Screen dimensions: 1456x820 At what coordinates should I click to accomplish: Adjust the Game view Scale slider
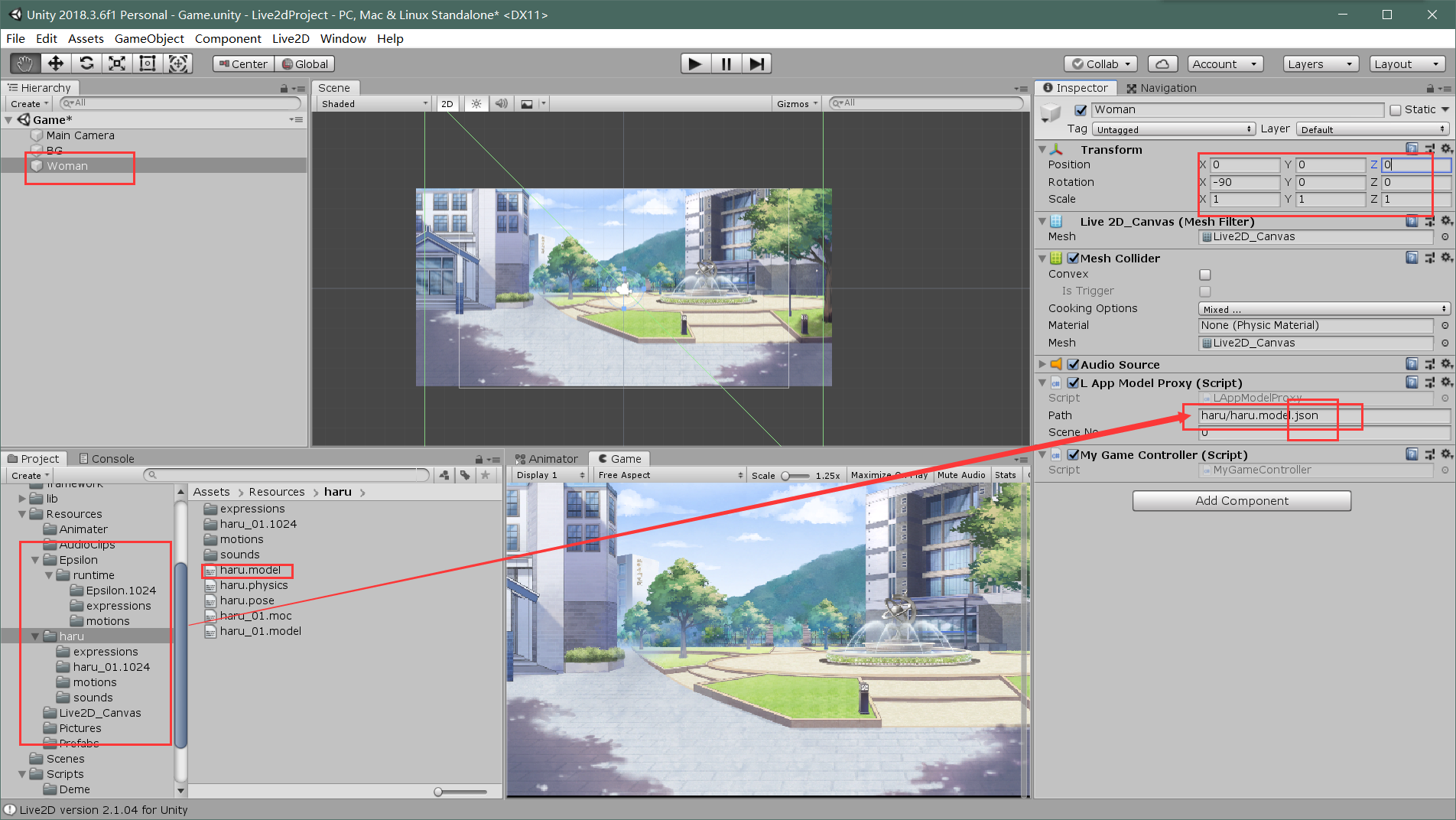click(795, 476)
